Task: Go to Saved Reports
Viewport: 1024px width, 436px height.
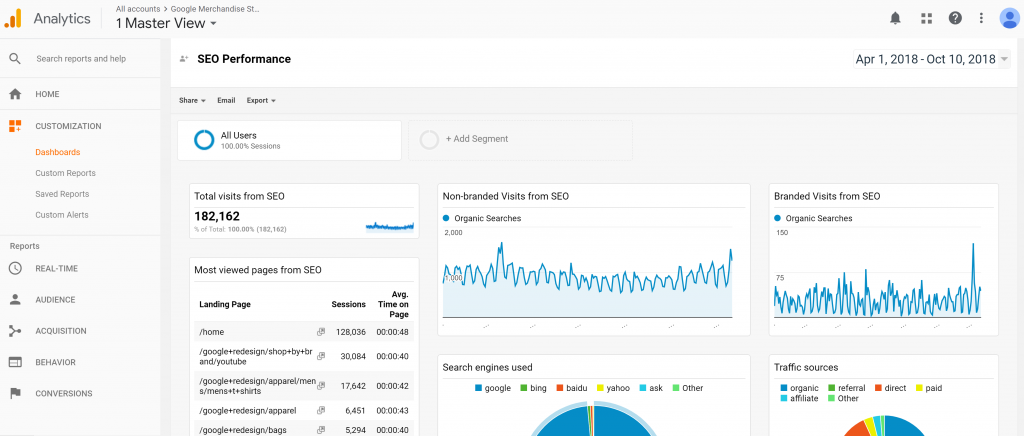Action: [x=62, y=194]
